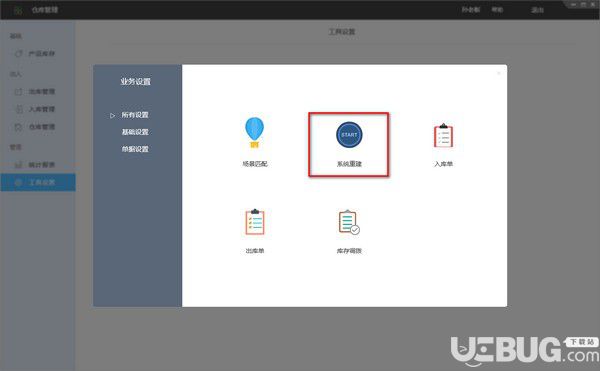Open 产品库存 in the main sidebar
The image size is (600, 371).
pos(42,54)
